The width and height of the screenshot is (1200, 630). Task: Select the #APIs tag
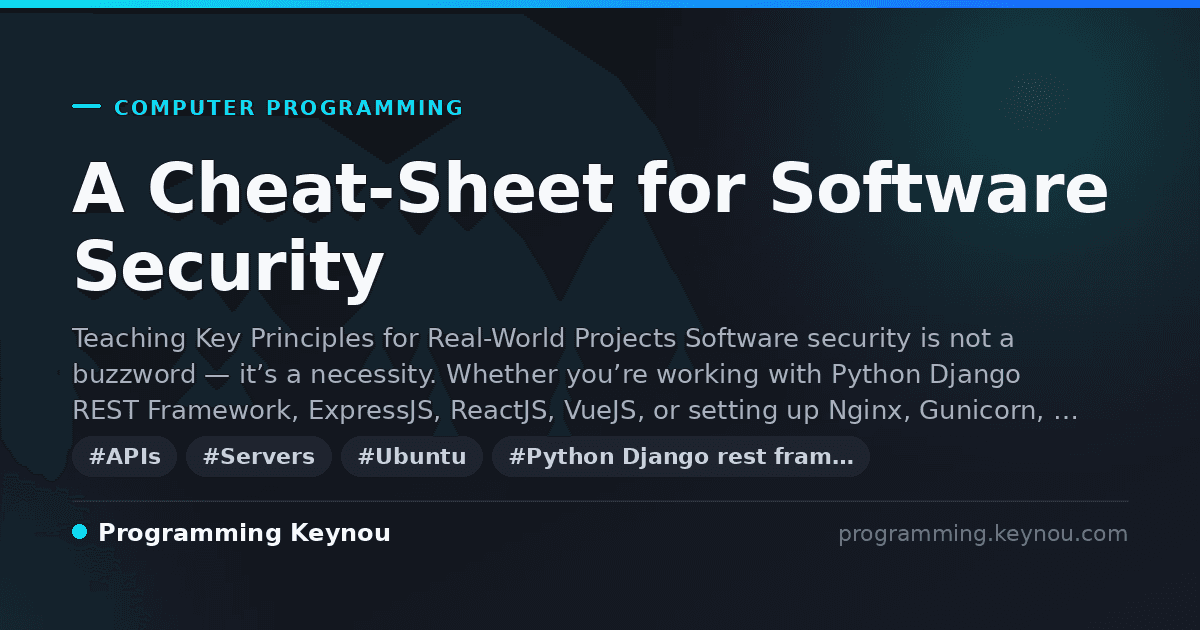pyautogui.click(x=125, y=457)
